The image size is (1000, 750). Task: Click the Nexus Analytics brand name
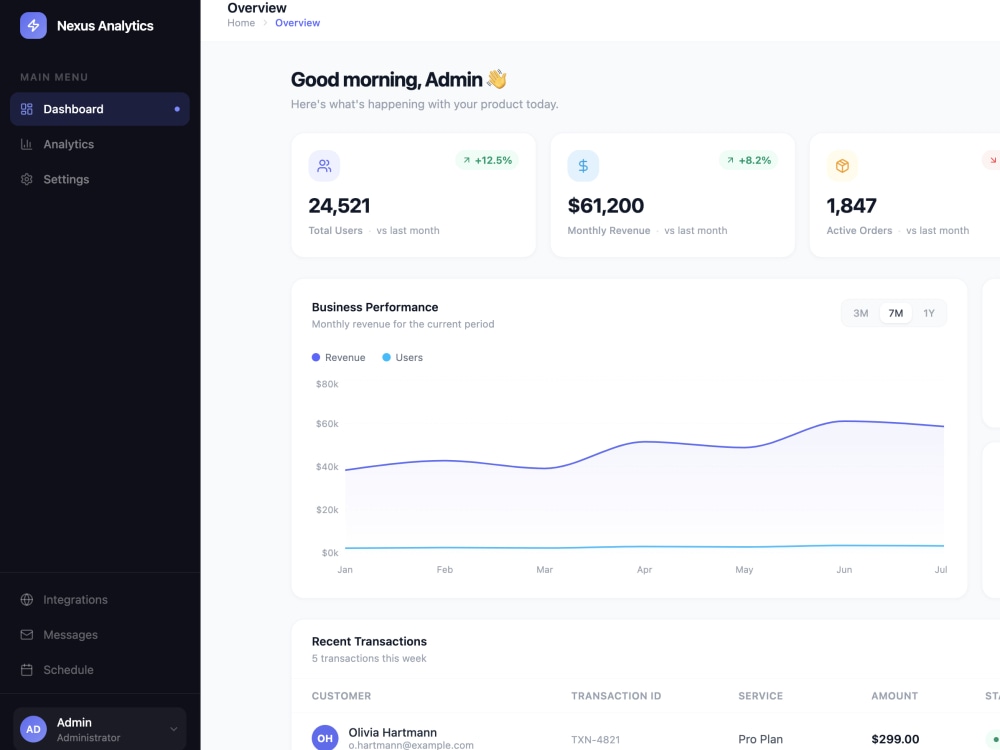[105, 26]
